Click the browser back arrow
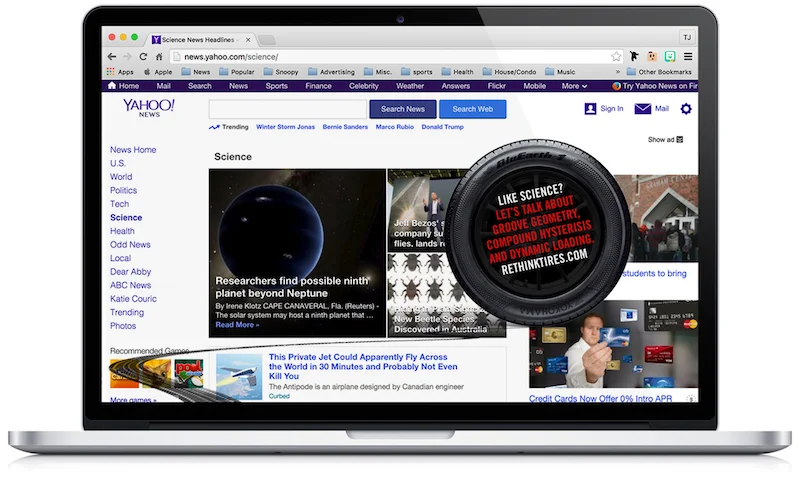 click(112, 57)
